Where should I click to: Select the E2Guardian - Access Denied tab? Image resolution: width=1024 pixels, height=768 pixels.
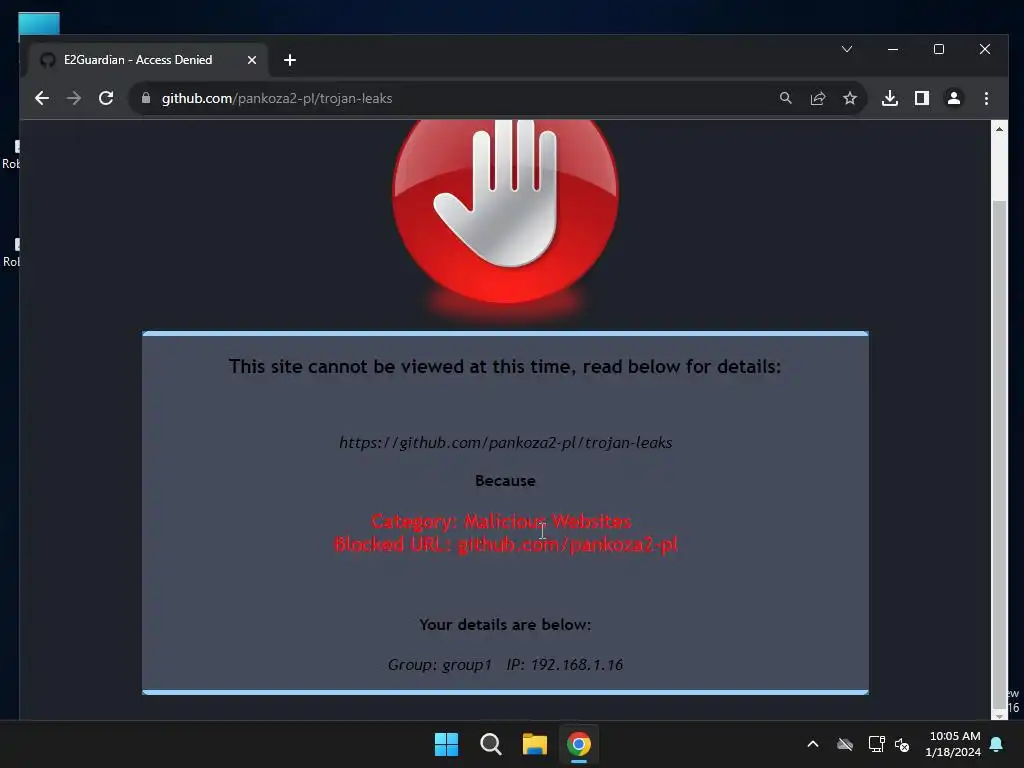pos(147,60)
